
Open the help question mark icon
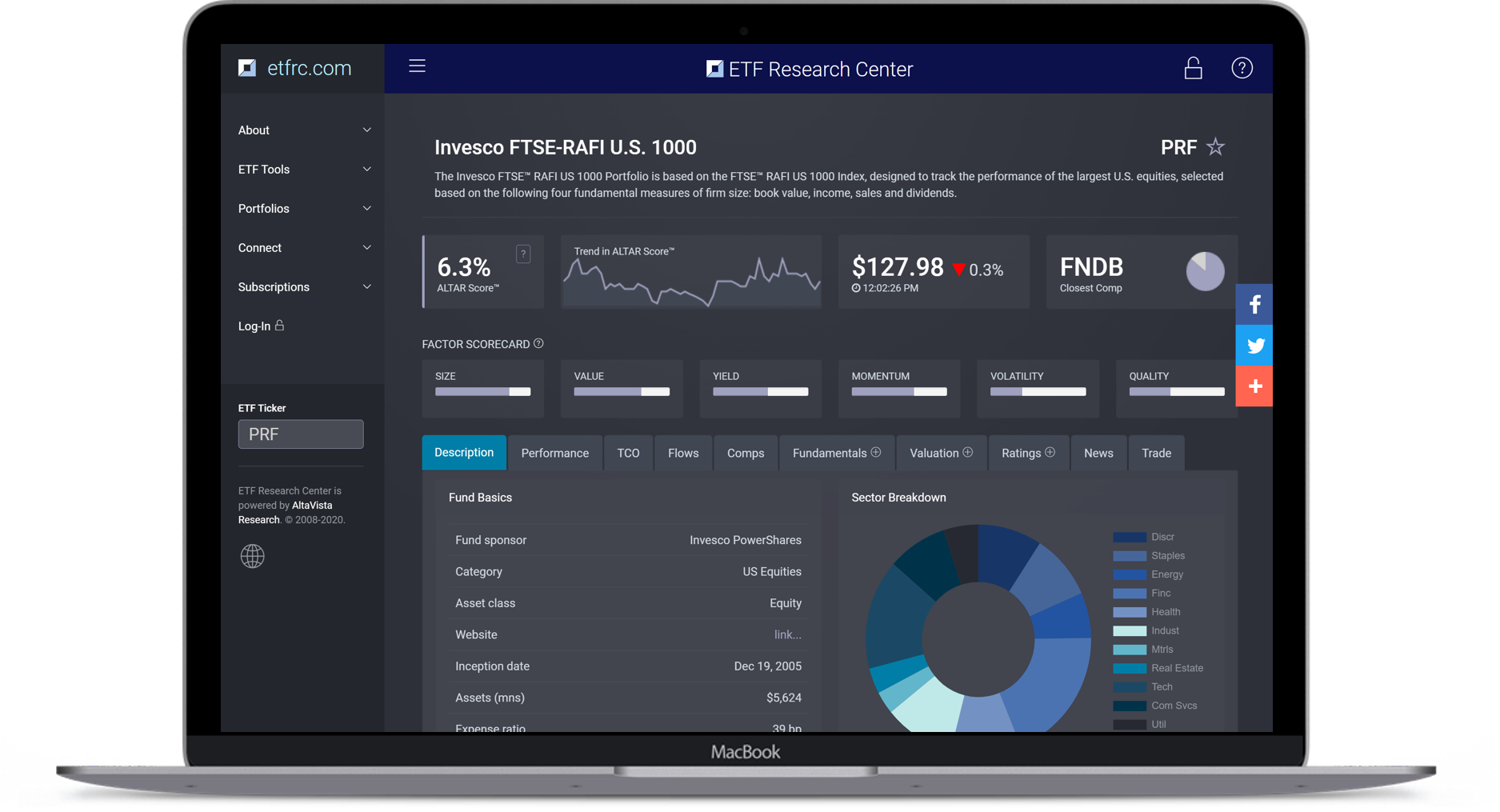tap(1242, 68)
